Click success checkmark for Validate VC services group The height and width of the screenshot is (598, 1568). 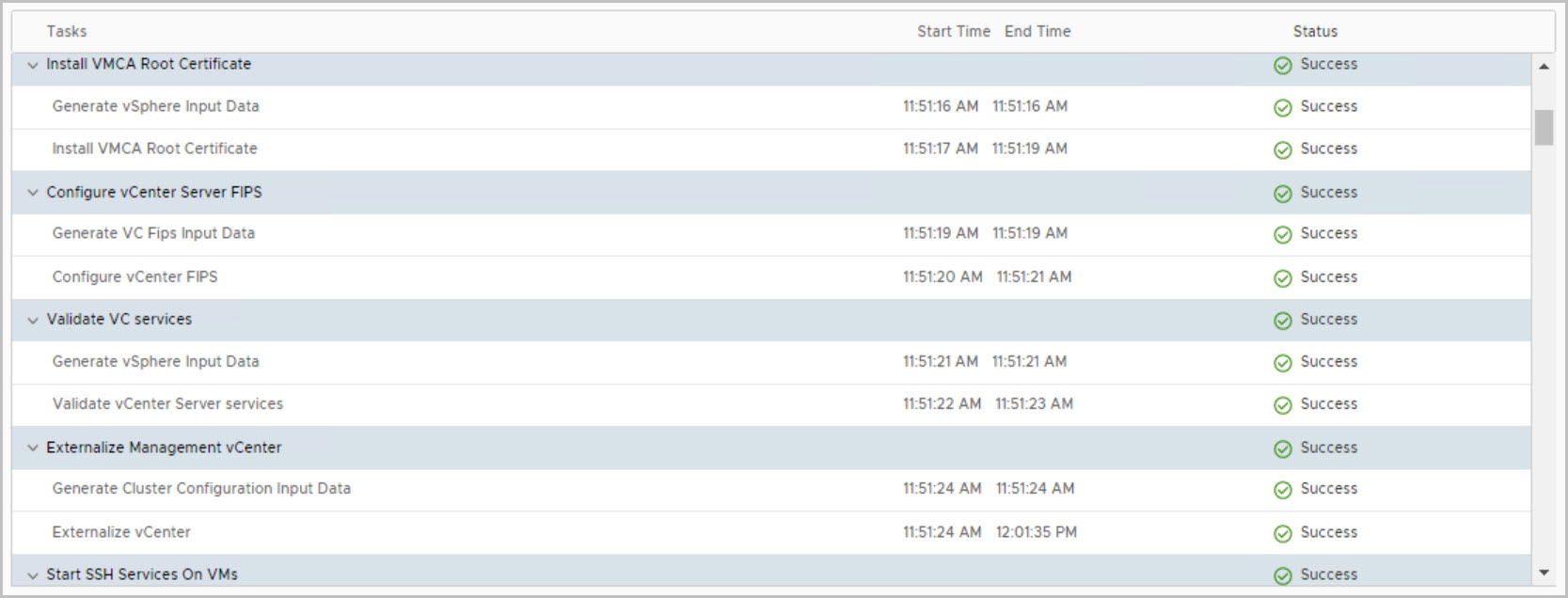(1282, 321)
